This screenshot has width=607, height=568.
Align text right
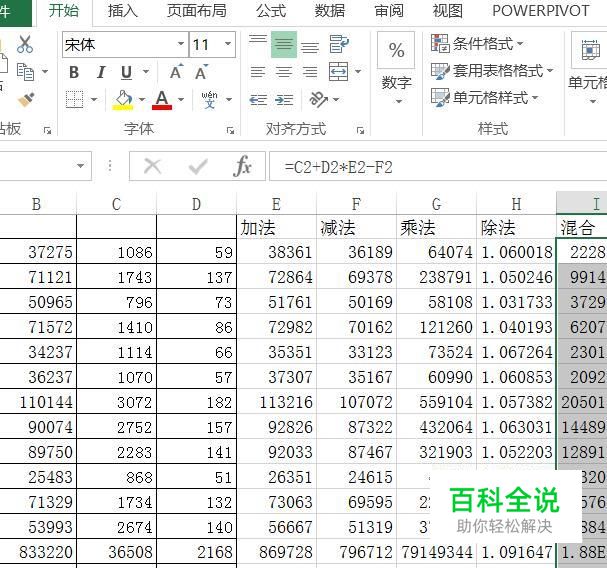pos(310,72)
